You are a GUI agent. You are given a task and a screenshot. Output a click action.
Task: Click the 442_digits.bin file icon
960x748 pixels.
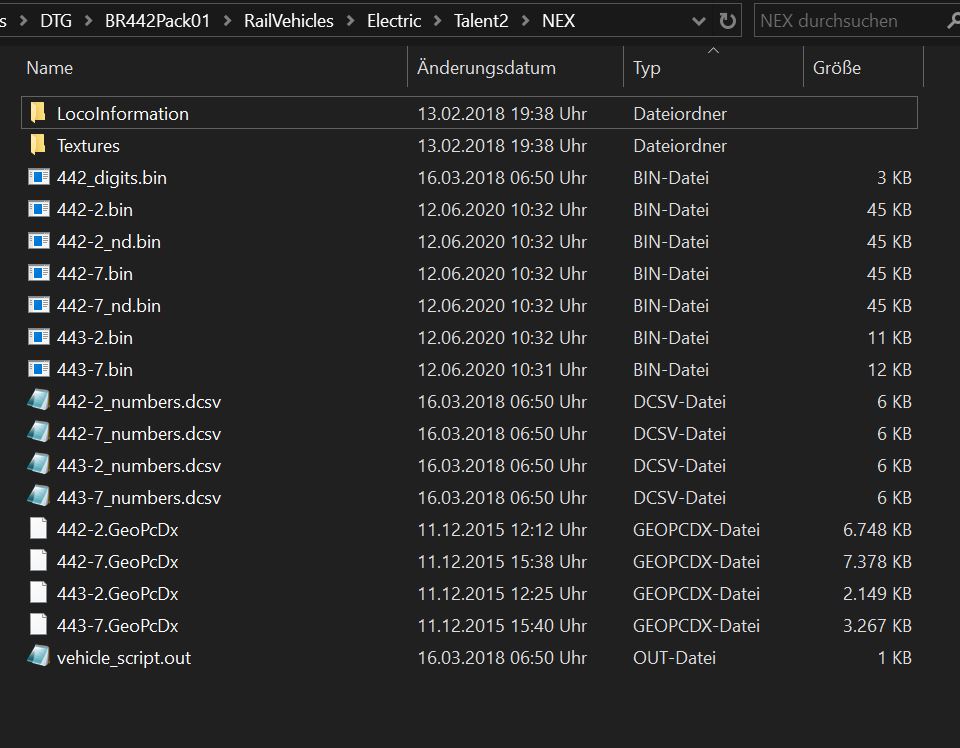point(38,178)
